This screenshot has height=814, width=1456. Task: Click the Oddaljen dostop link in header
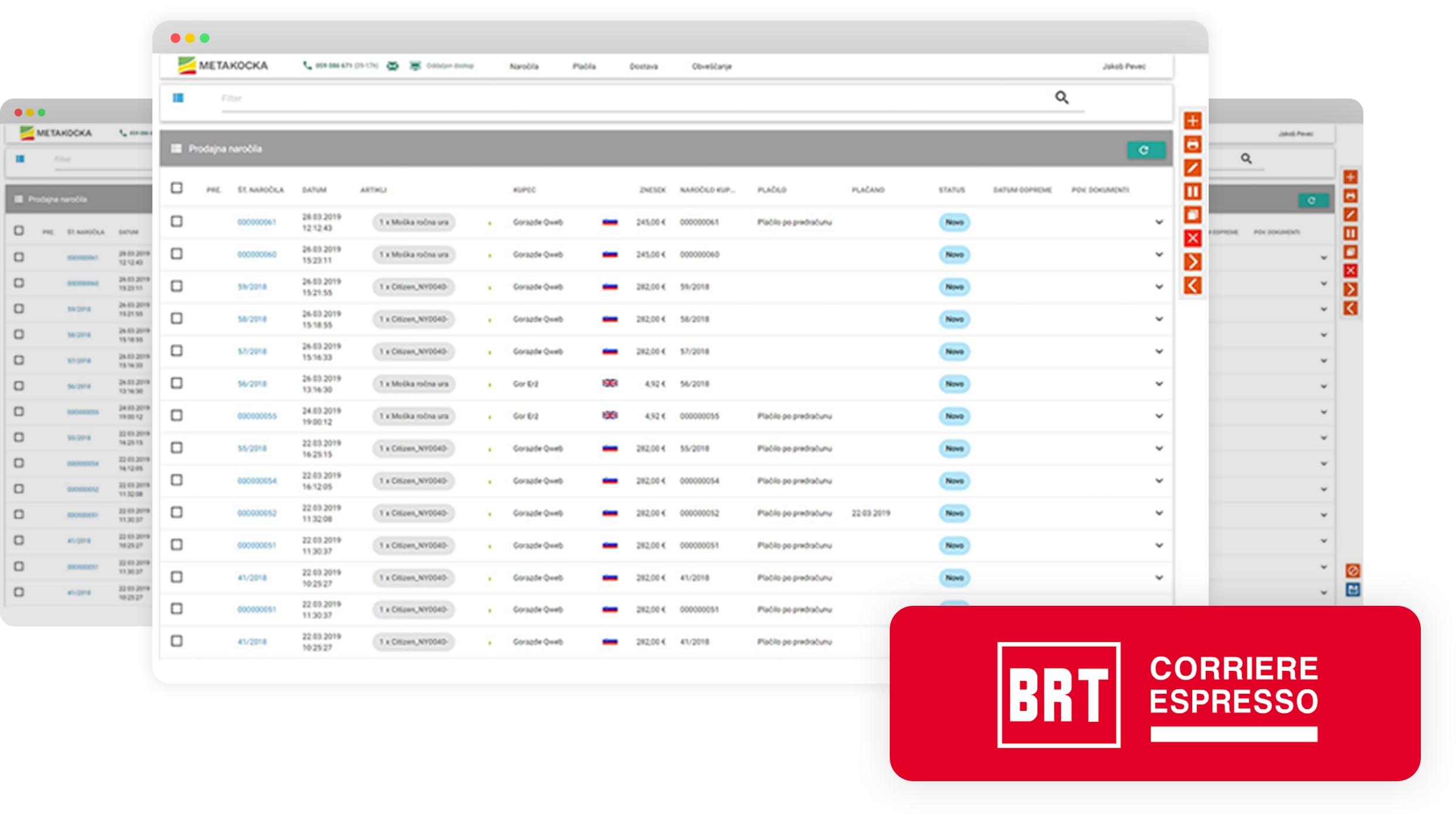(x=450, y=66)
